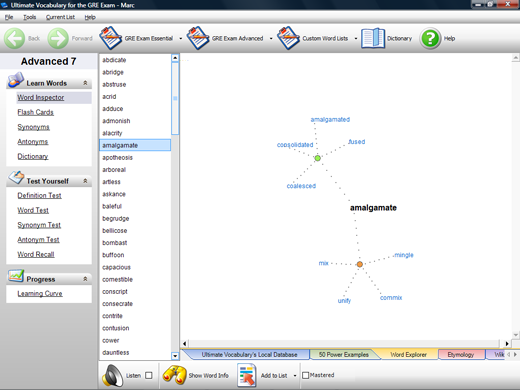This screenshot has width=520, height=390.
Task: Open the Tools menu
Action: [x=30, y=17]
